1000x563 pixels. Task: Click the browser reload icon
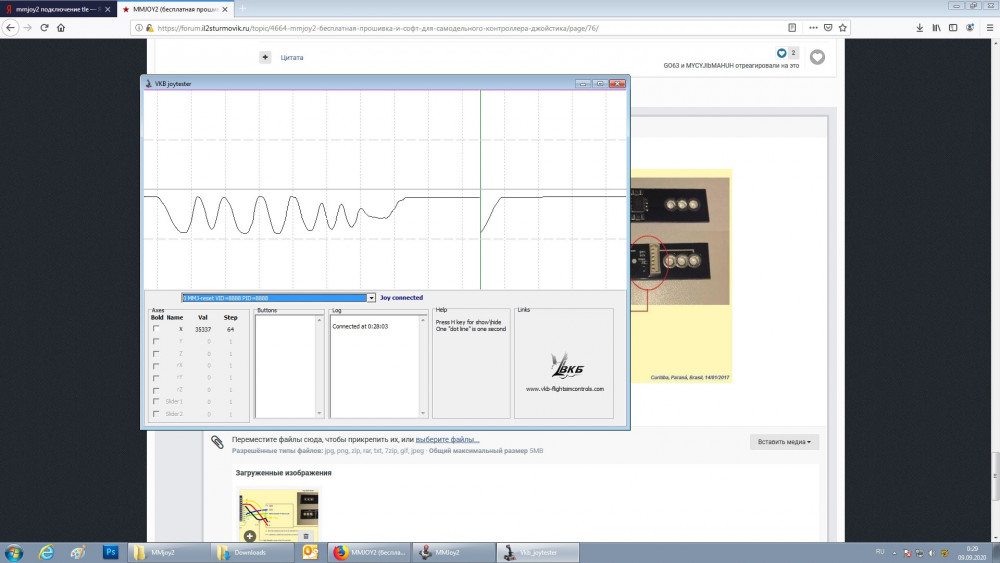pyautogui.click(x=42, y=27)
